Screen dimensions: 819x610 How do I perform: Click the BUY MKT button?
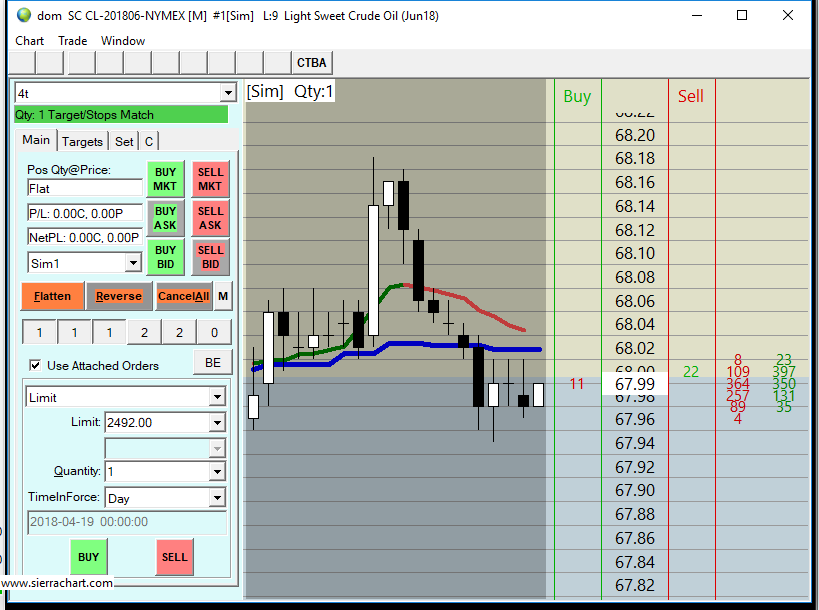pyautogui.click(x=165, y=179)
